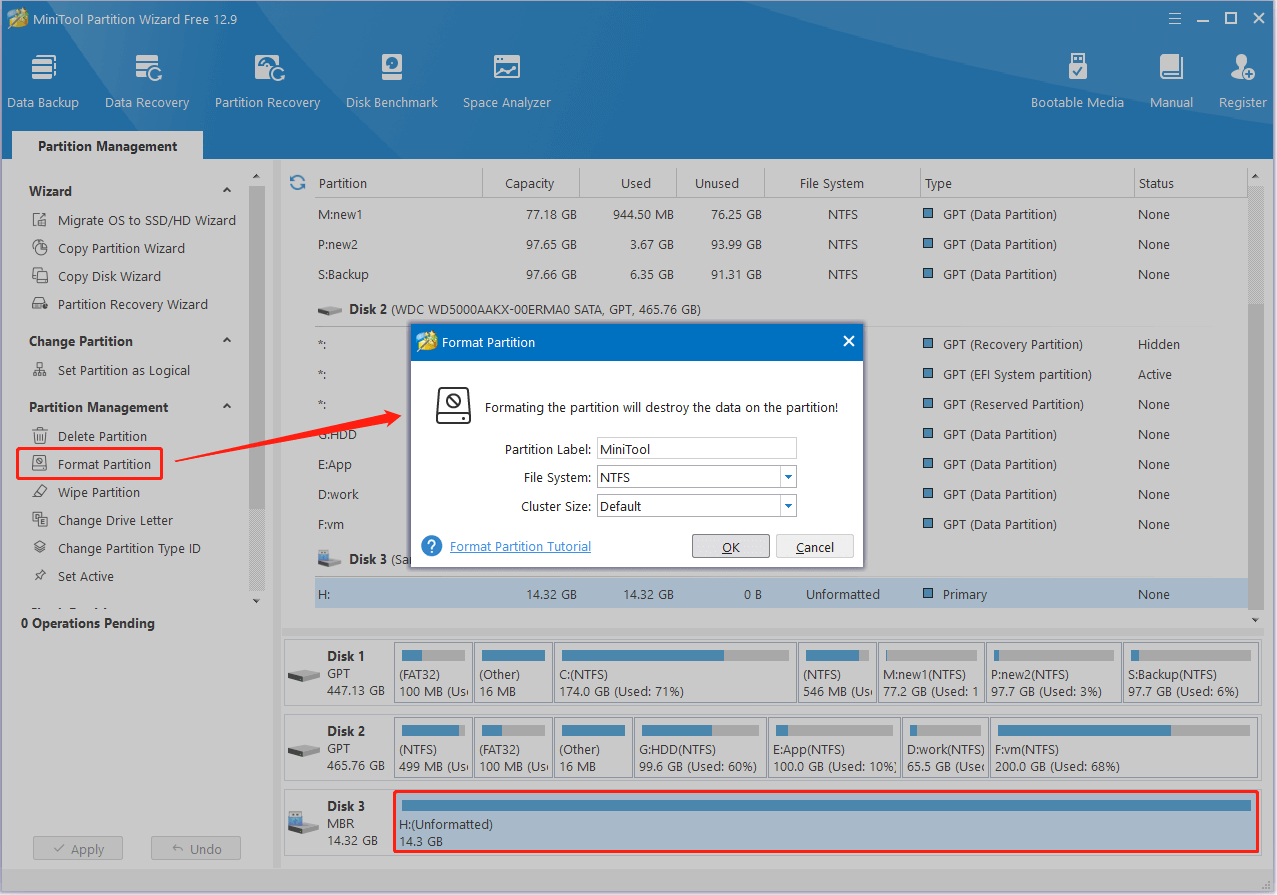Refresh the partition list
The width and height of the screenshot is (1277, 895).
click(x=297, y=183)
